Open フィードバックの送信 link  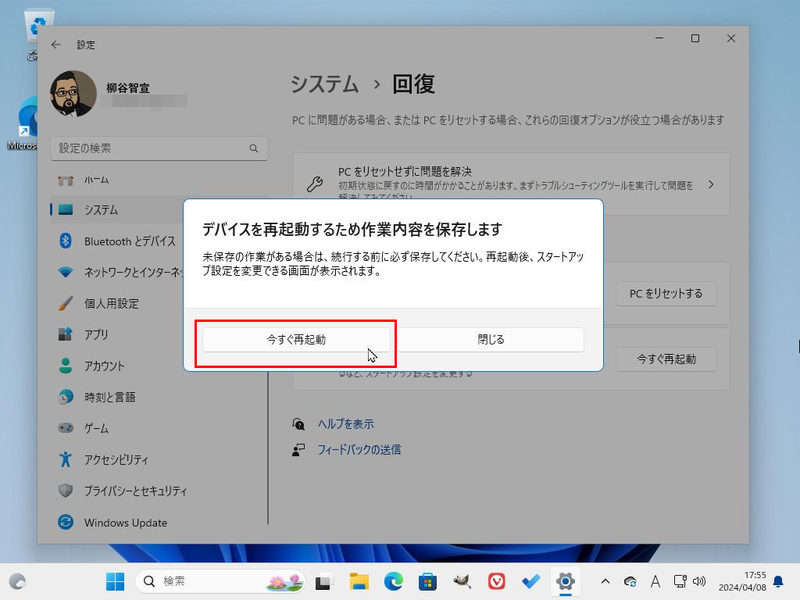pos(359,450)
